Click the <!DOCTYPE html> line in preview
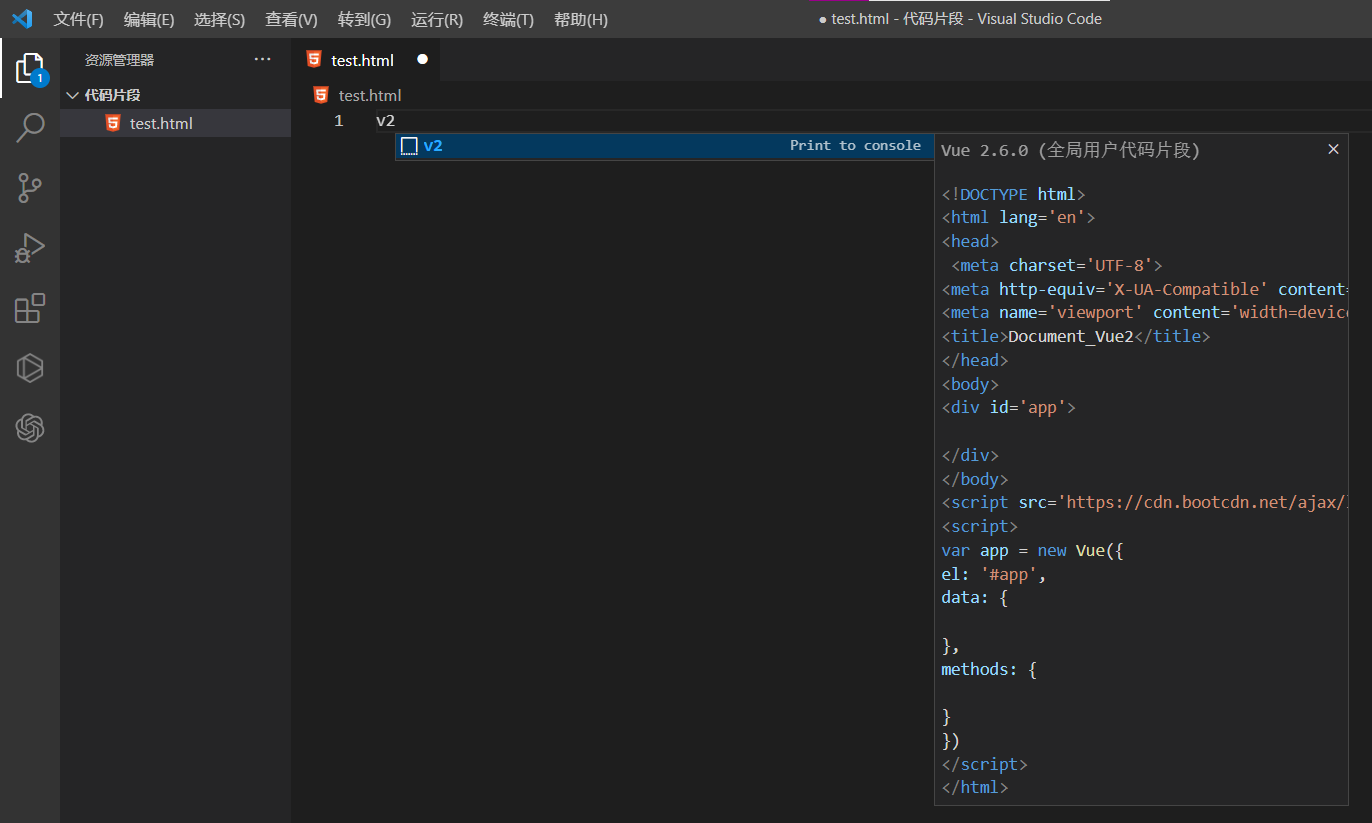Viewport: 1372px width, 823px height. point(1013,194)
